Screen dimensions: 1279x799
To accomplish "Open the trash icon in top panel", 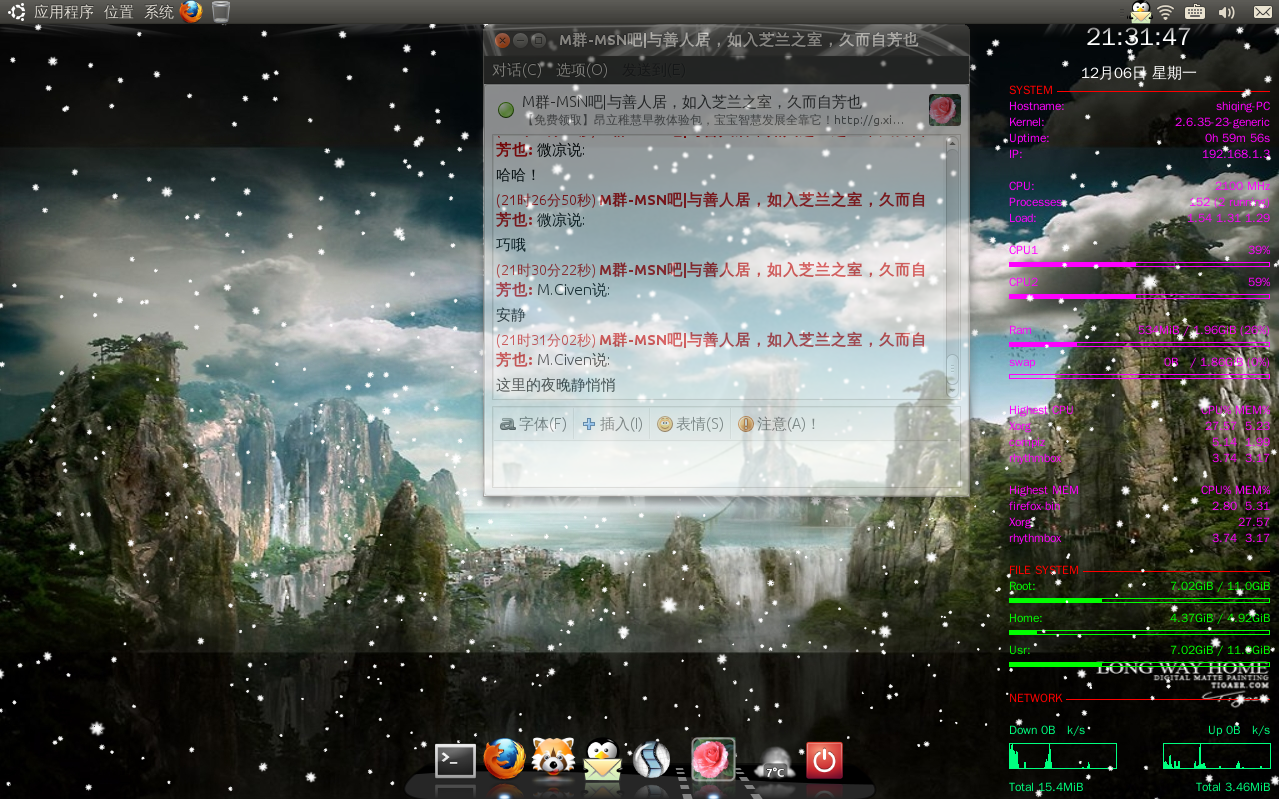I will pos(221,12).
